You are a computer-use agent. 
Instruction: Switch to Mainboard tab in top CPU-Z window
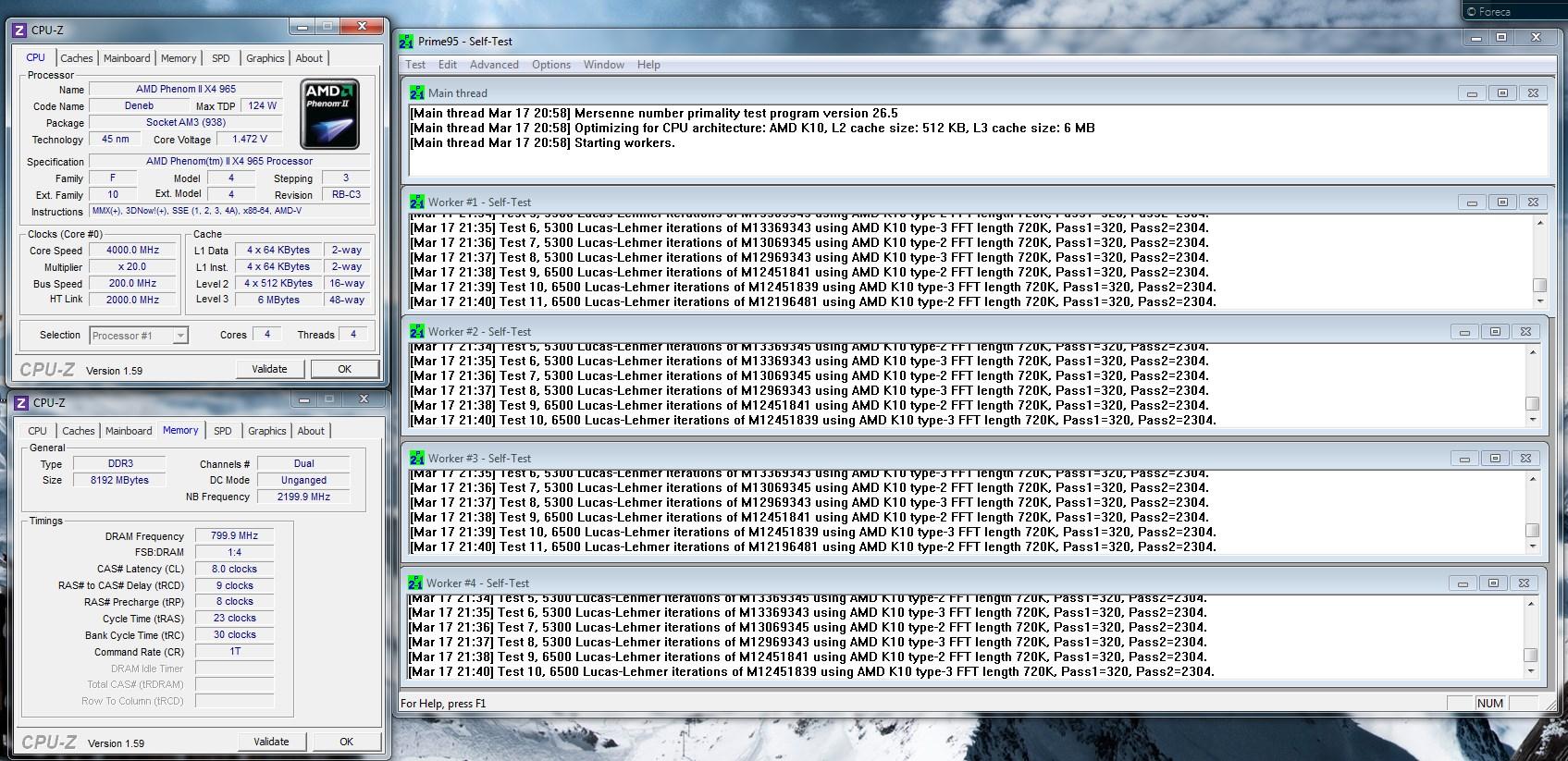[x=127, y=58]
